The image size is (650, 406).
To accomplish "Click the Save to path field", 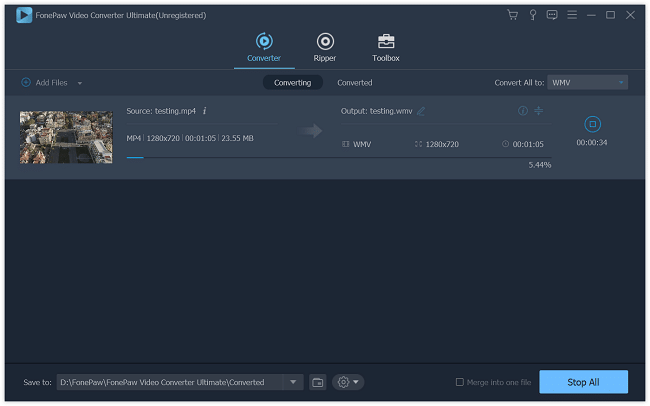I will (x=170, y=382).
